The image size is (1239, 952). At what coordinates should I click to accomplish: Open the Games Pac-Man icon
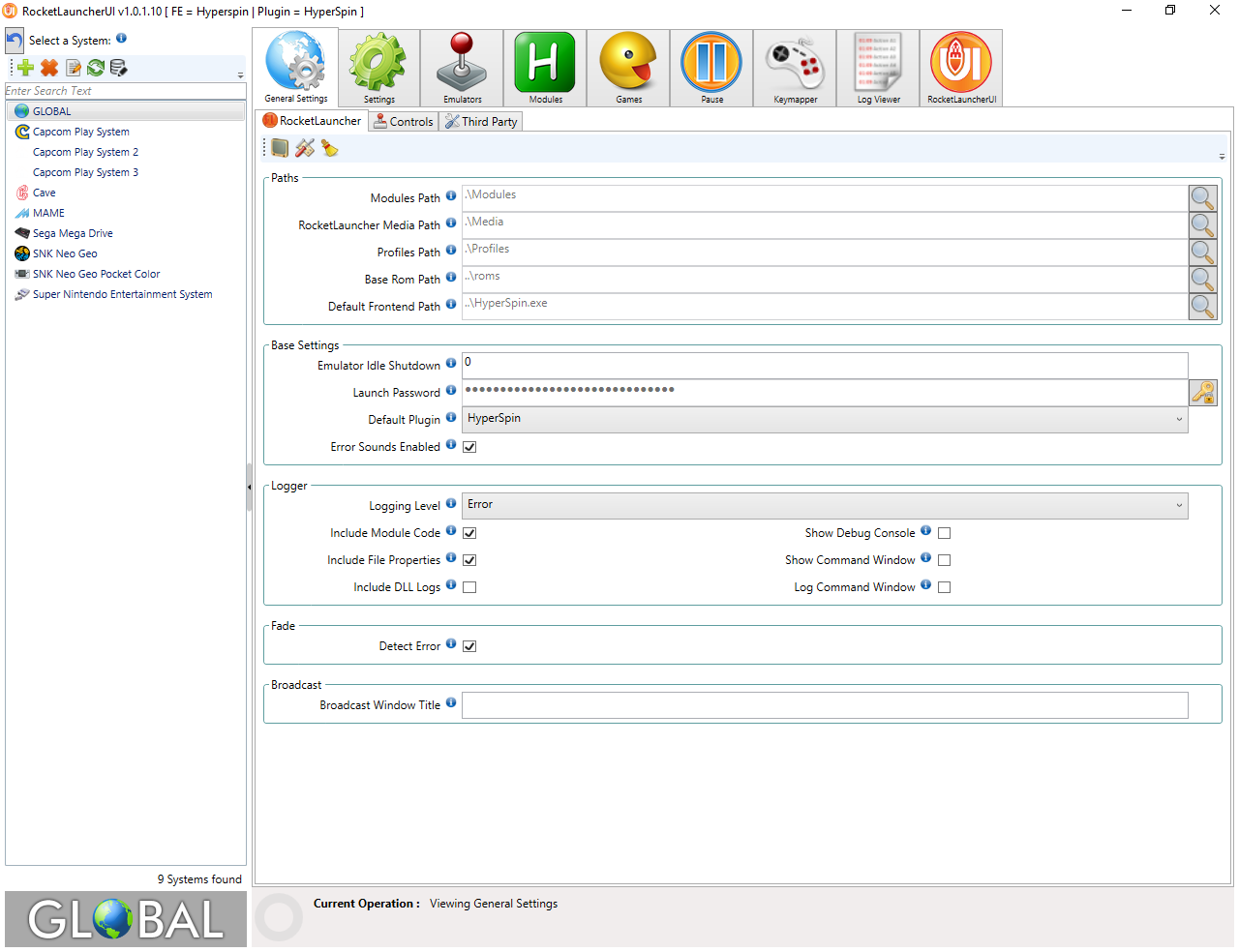pyautogui.click(x=628, y=66)
